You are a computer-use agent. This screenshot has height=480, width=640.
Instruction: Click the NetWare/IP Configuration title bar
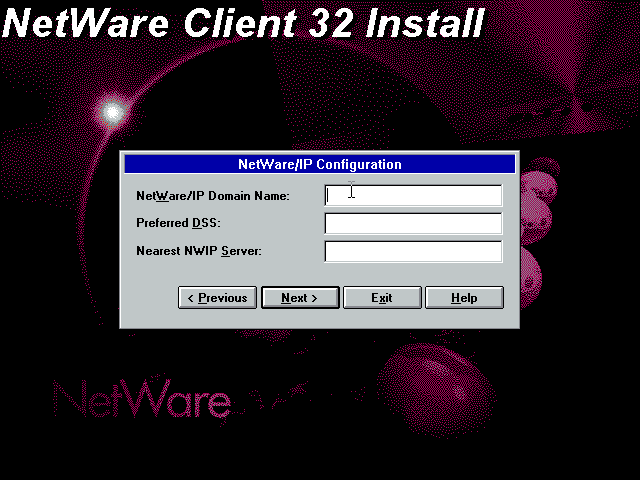[x=320, y=164]
